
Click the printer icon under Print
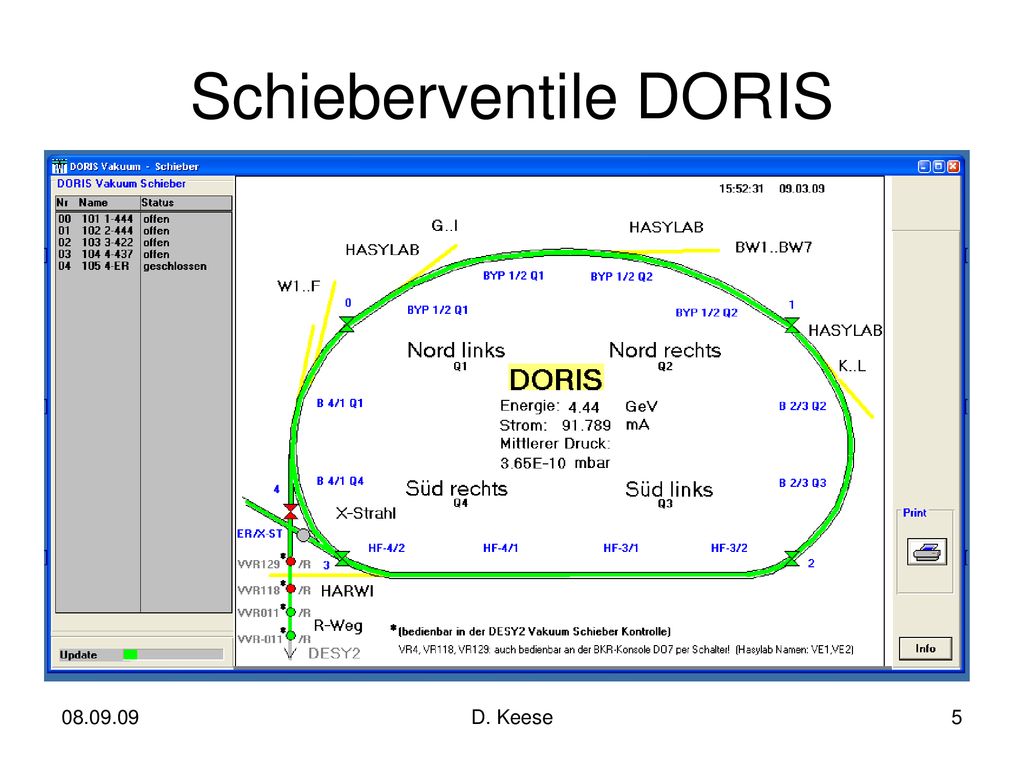tap(926, 552)
